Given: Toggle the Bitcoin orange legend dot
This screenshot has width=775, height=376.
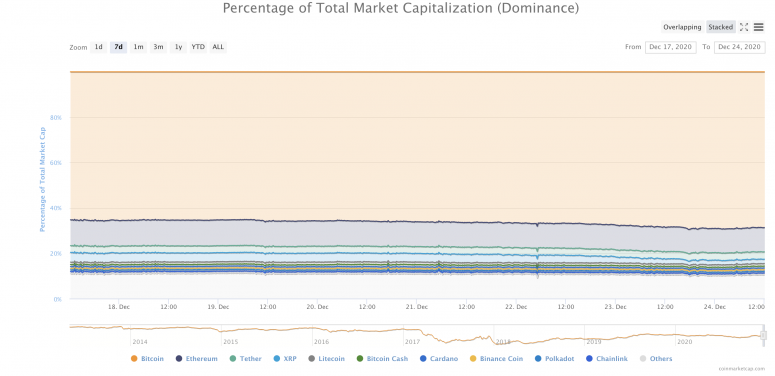Looking at the screenshot, I should (x=134, y=359).
